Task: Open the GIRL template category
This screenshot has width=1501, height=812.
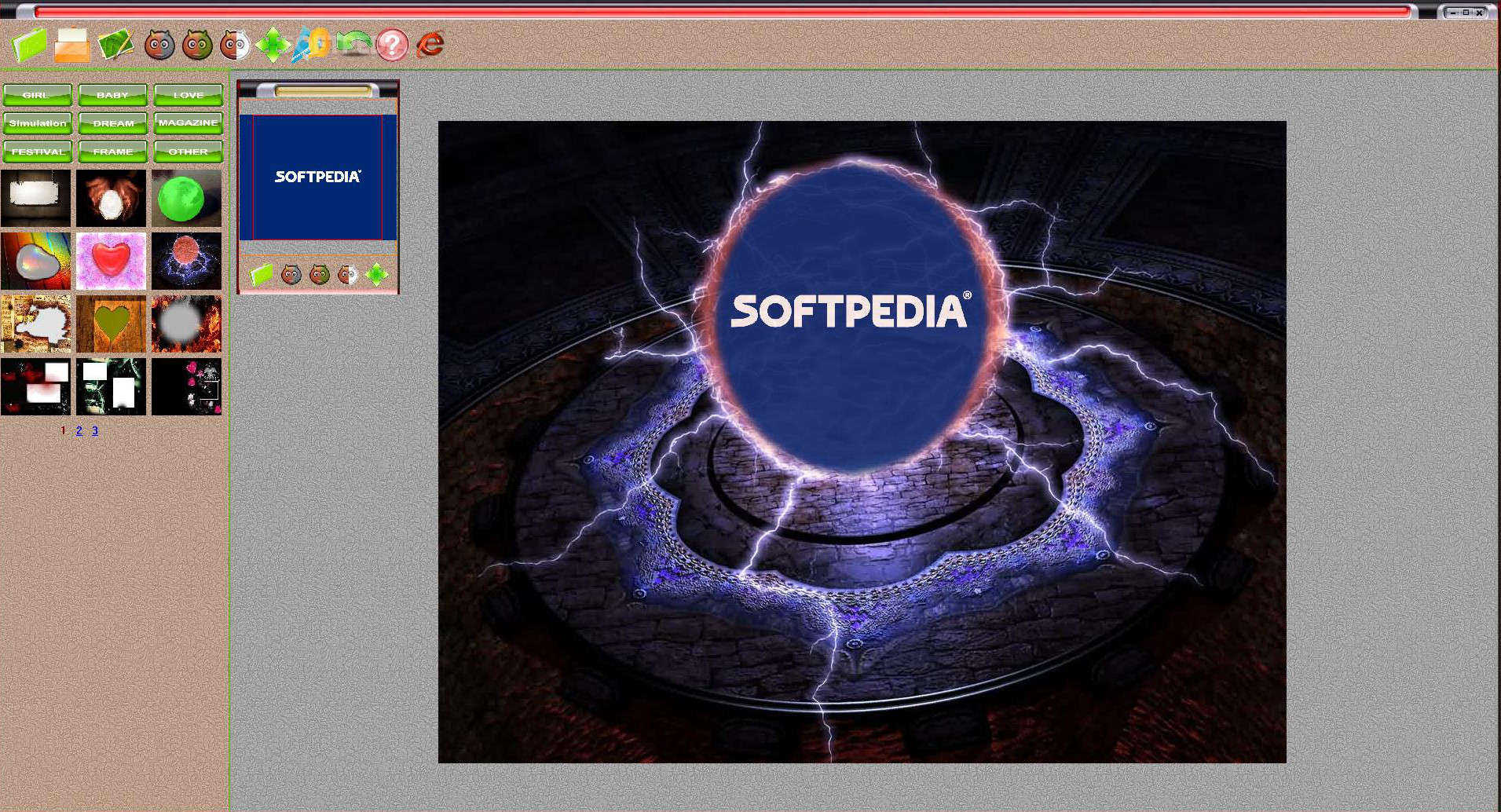Action: pos(37,95)
